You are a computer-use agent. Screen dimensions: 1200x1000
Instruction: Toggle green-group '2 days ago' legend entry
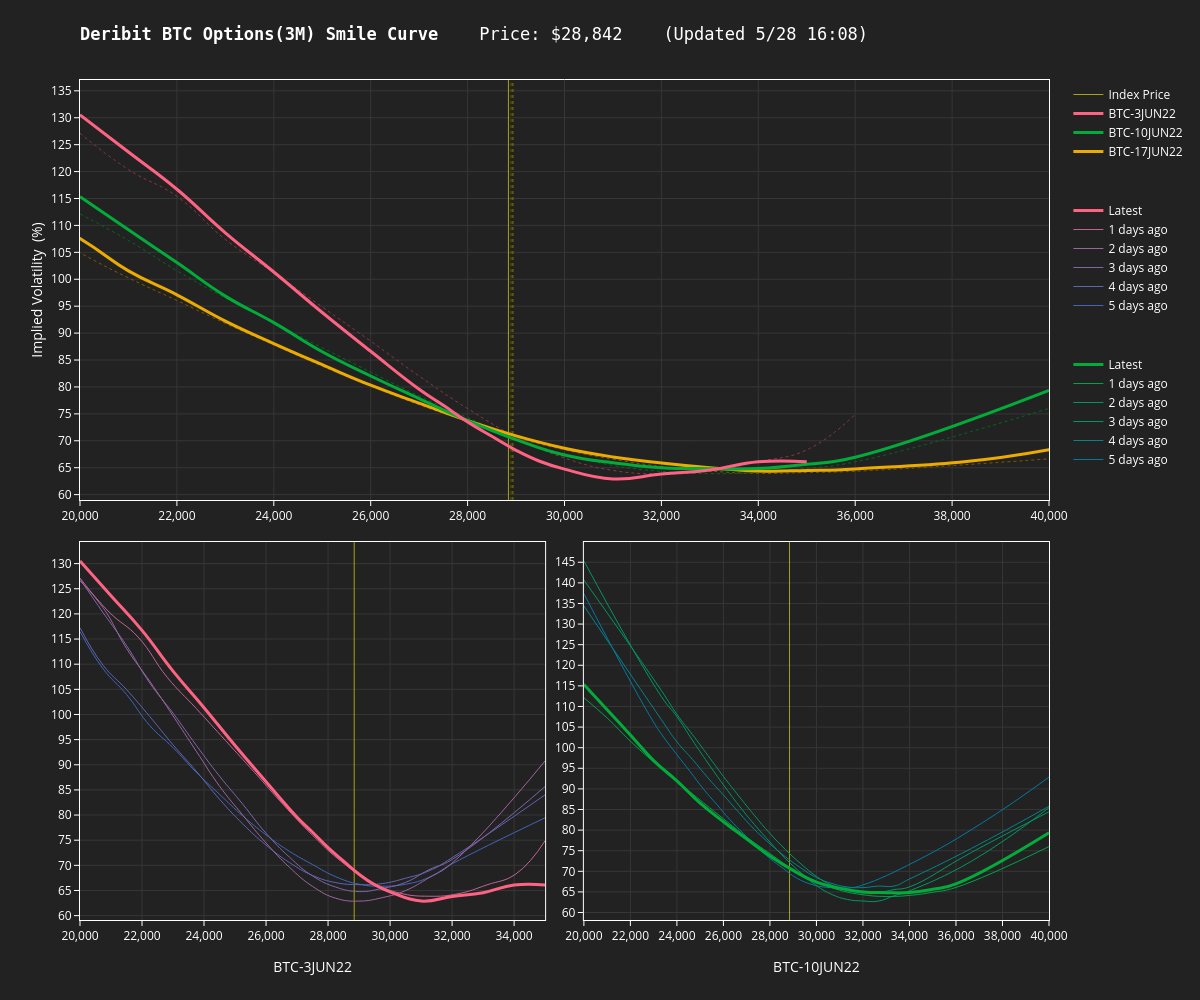tap(1120, 403)
